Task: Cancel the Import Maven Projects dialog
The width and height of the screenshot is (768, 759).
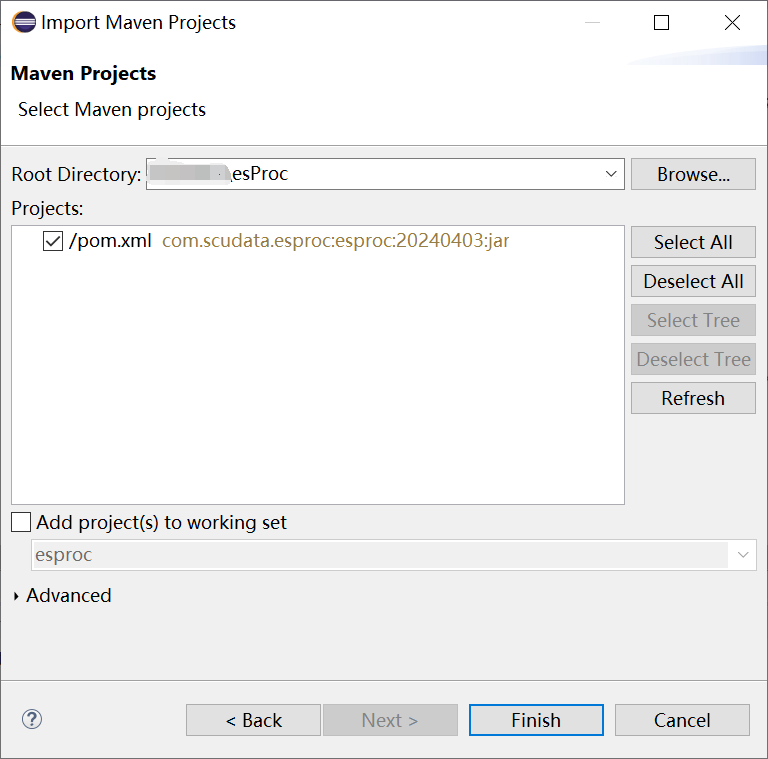Action: pos(681,720)
